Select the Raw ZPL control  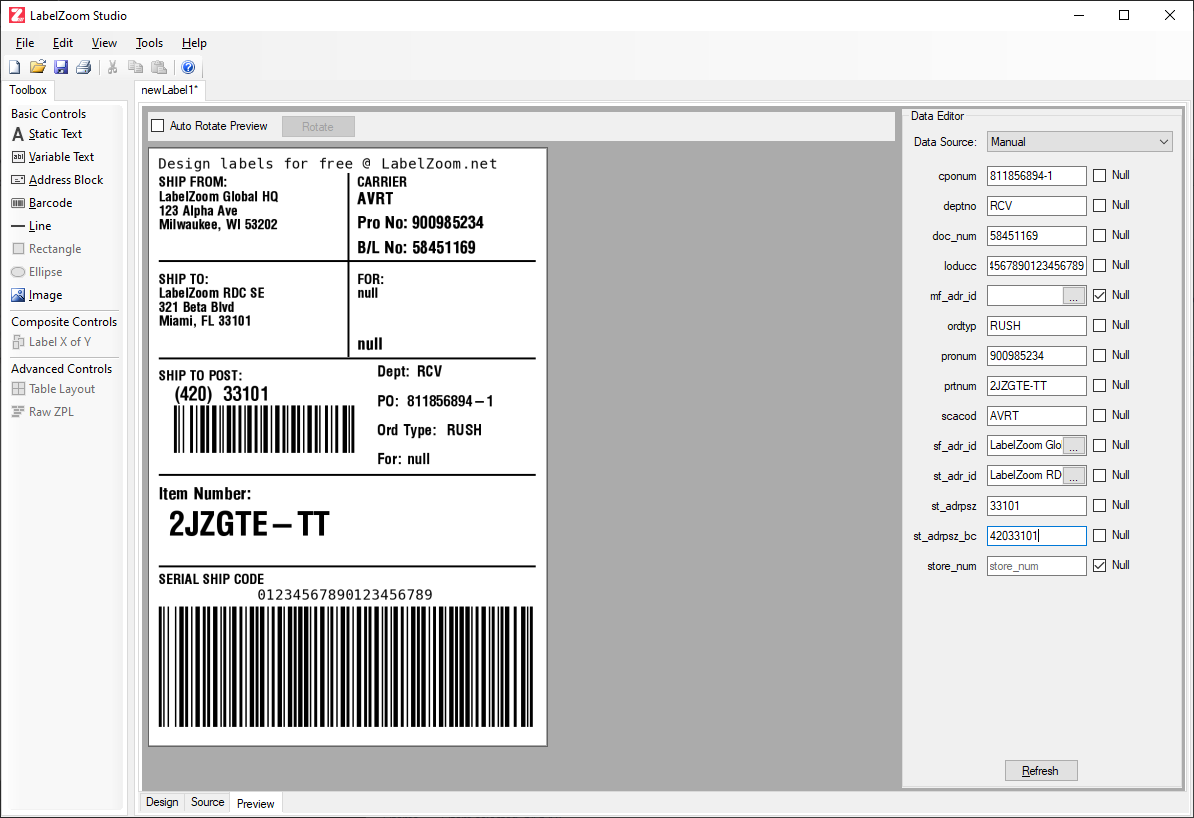point(43,411)
